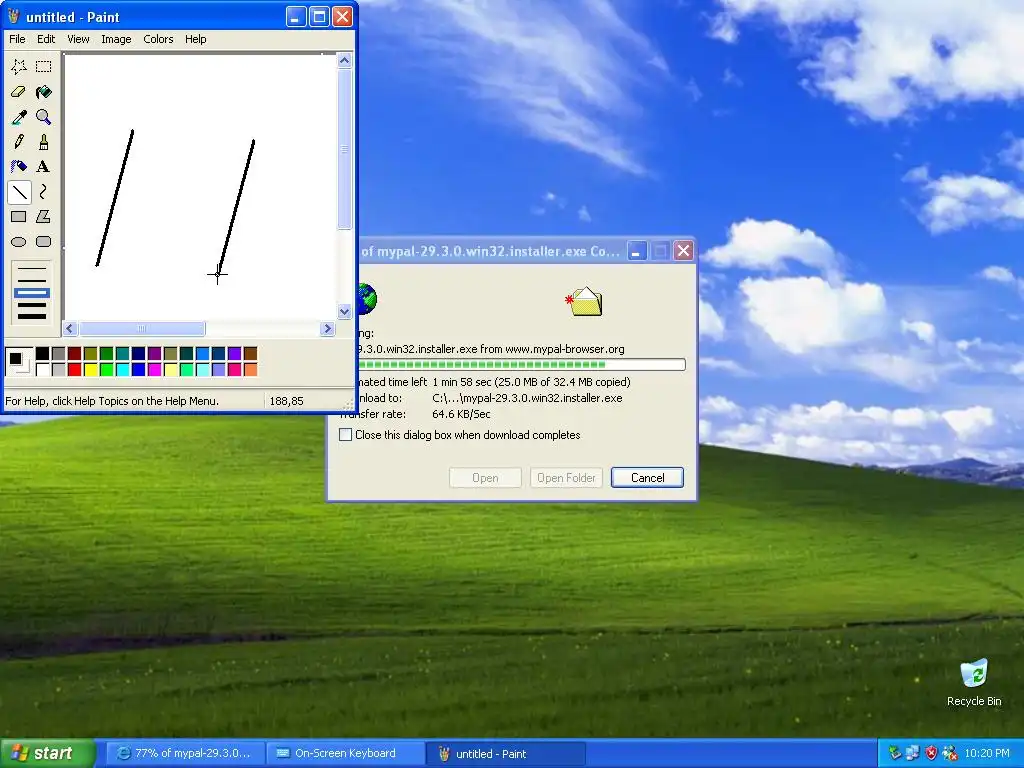Switch to On-Screen Keyboard in taskbar
This screenshot has width=1024, height=768.
pyautogui.click(x=345, y=754)
